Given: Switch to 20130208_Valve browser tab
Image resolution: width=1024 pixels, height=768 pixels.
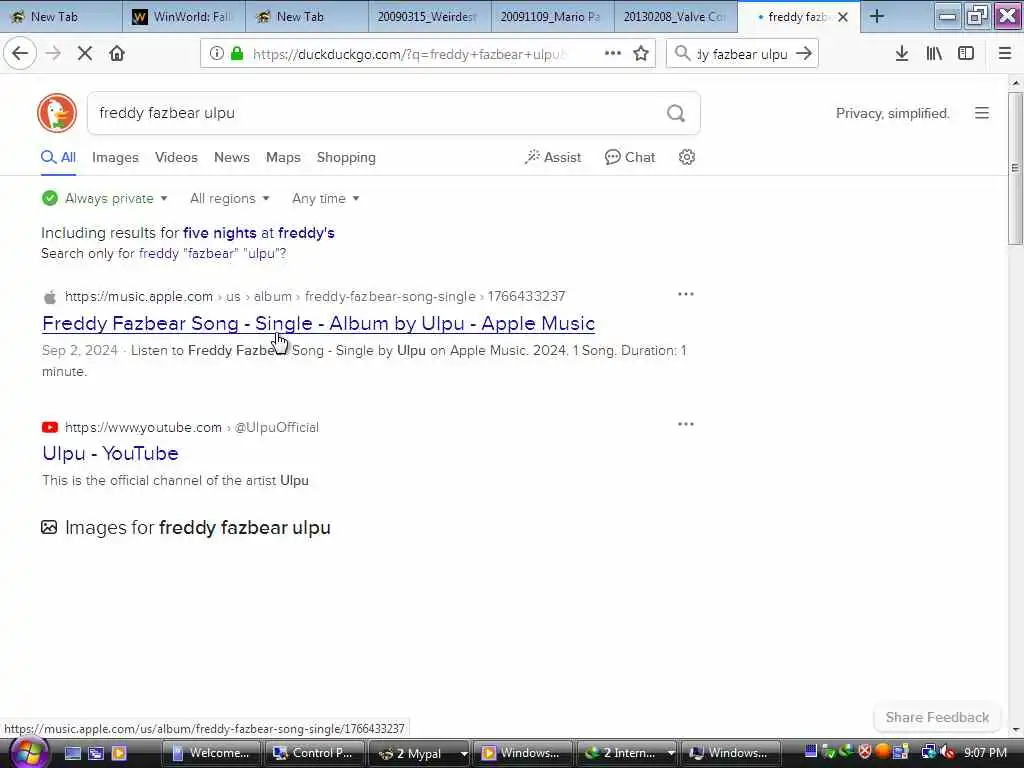Looking at the screenshot, I should 675,17.
